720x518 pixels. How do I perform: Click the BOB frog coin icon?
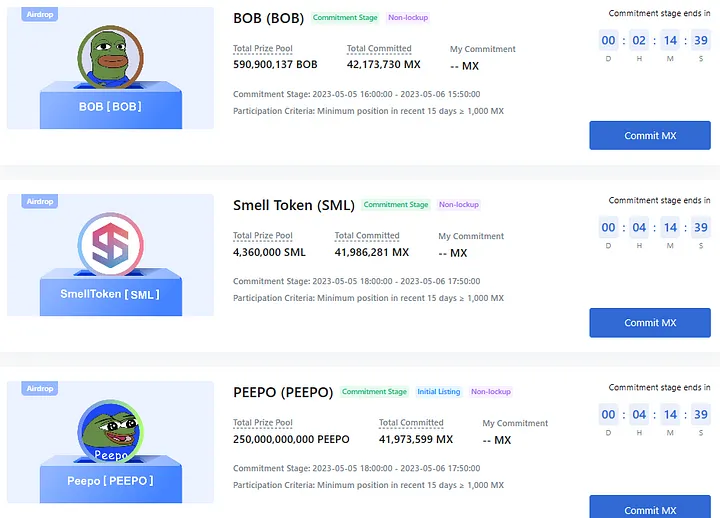pyautogui.click(x=110, y=57)
